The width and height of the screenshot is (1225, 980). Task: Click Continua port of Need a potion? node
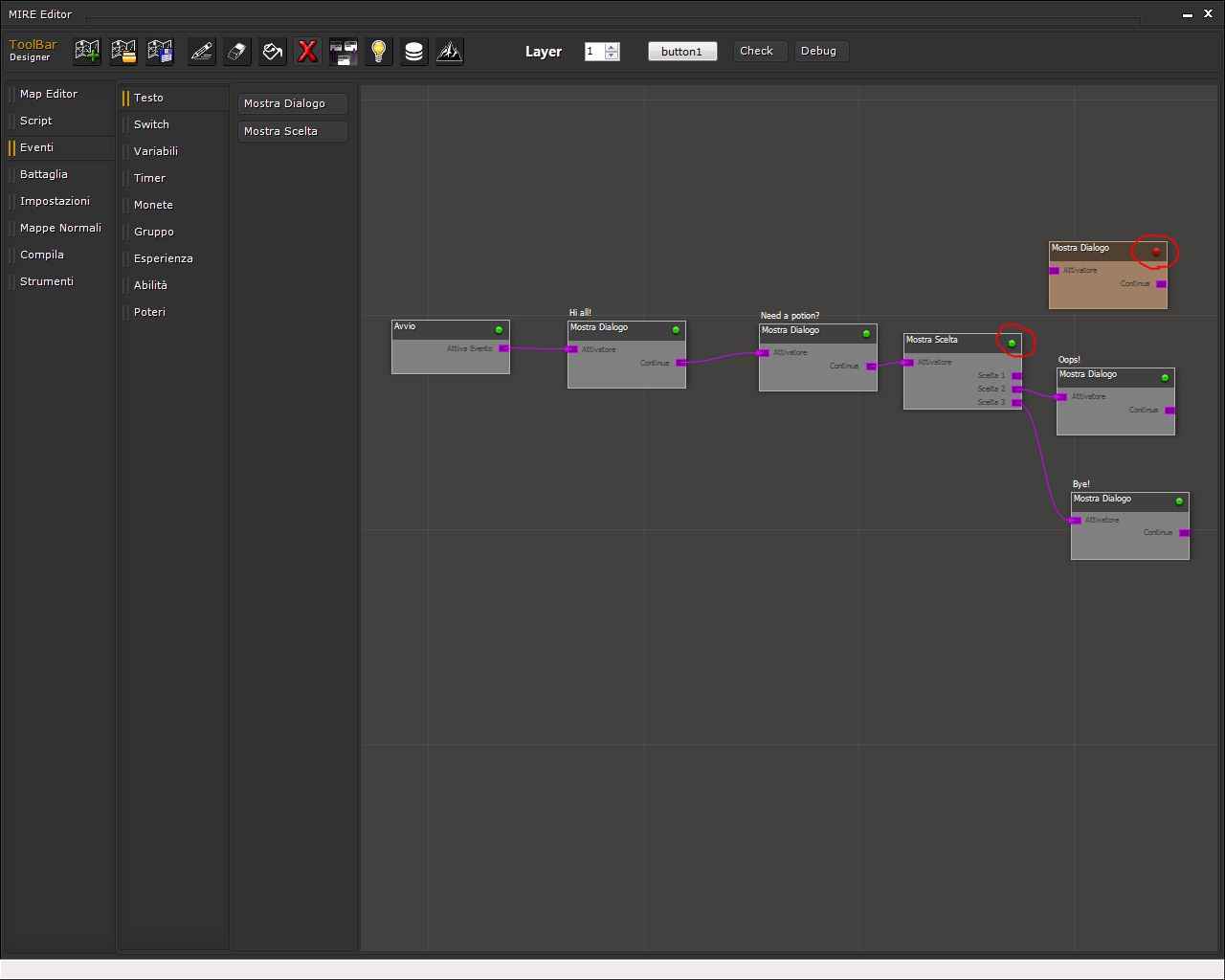[871, 366]
